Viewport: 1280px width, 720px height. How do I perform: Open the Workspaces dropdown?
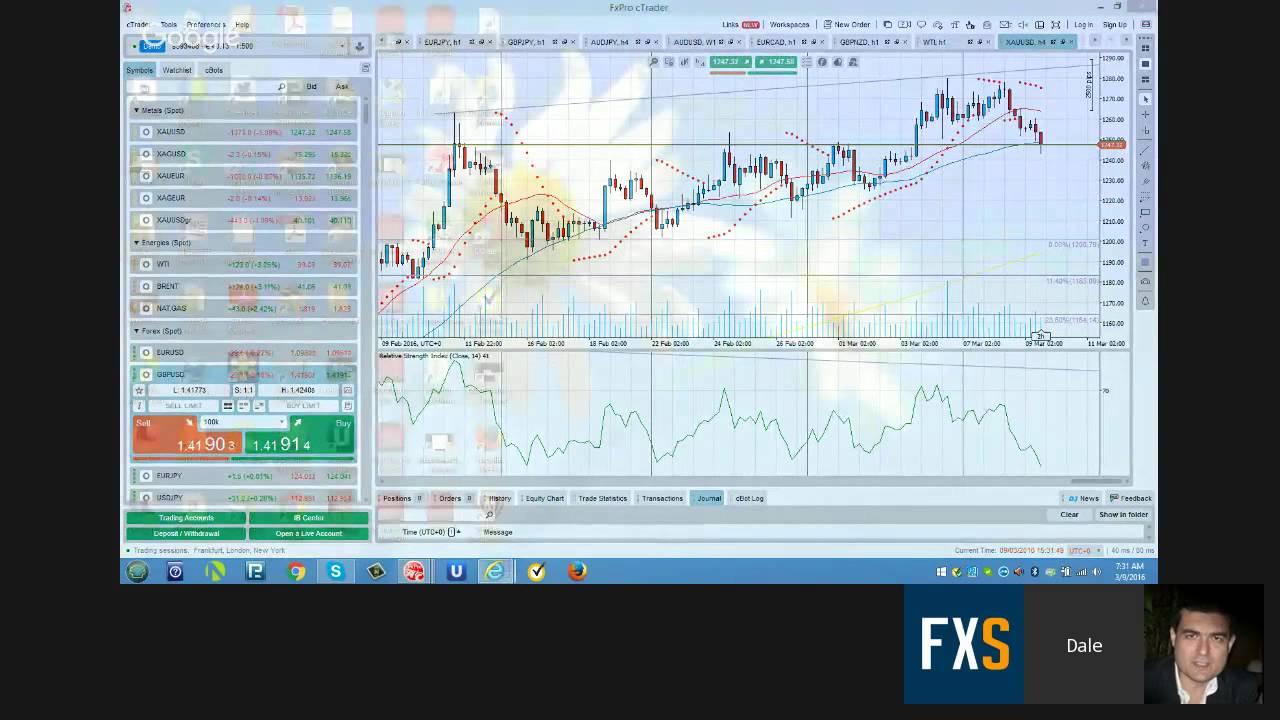coord(790,25)
